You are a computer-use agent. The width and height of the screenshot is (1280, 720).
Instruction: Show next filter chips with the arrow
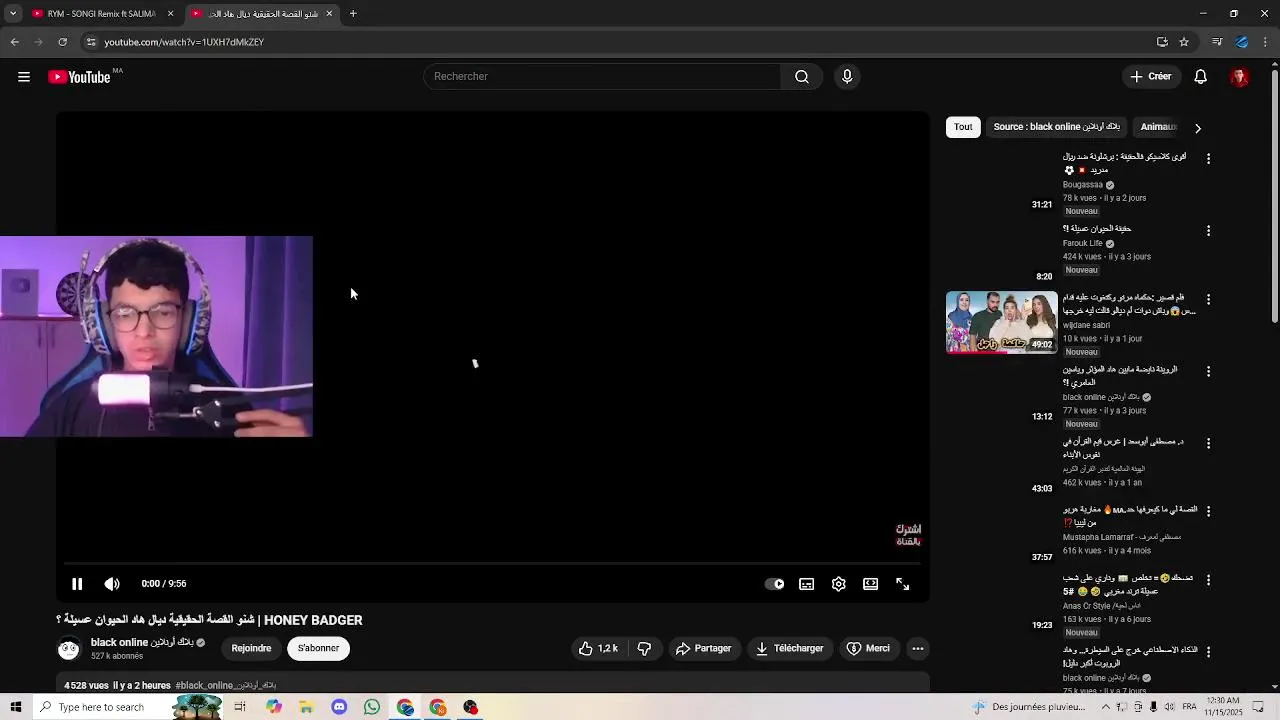(x=1197, y=128)
